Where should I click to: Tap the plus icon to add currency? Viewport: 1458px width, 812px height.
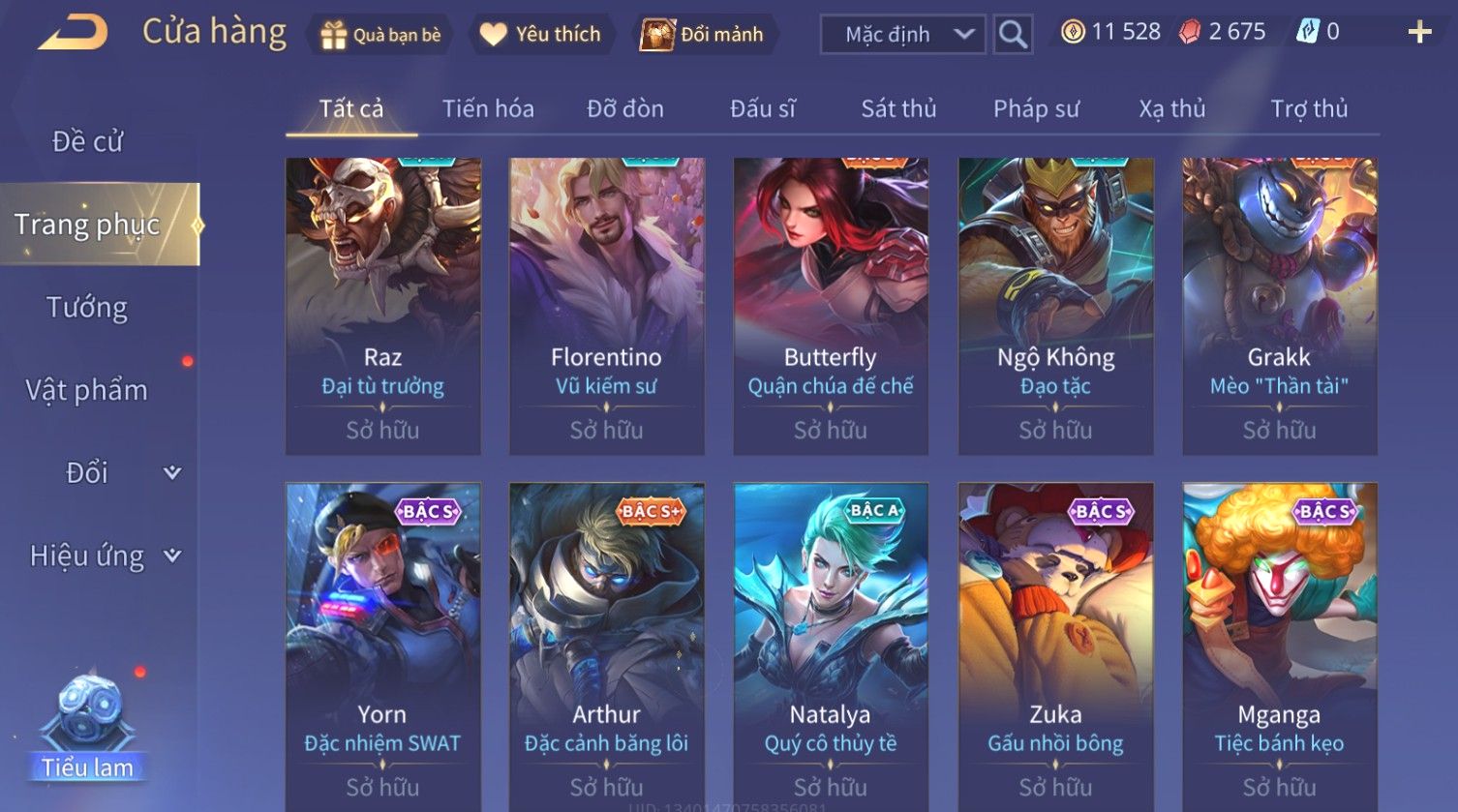[x=1419, y=33]
